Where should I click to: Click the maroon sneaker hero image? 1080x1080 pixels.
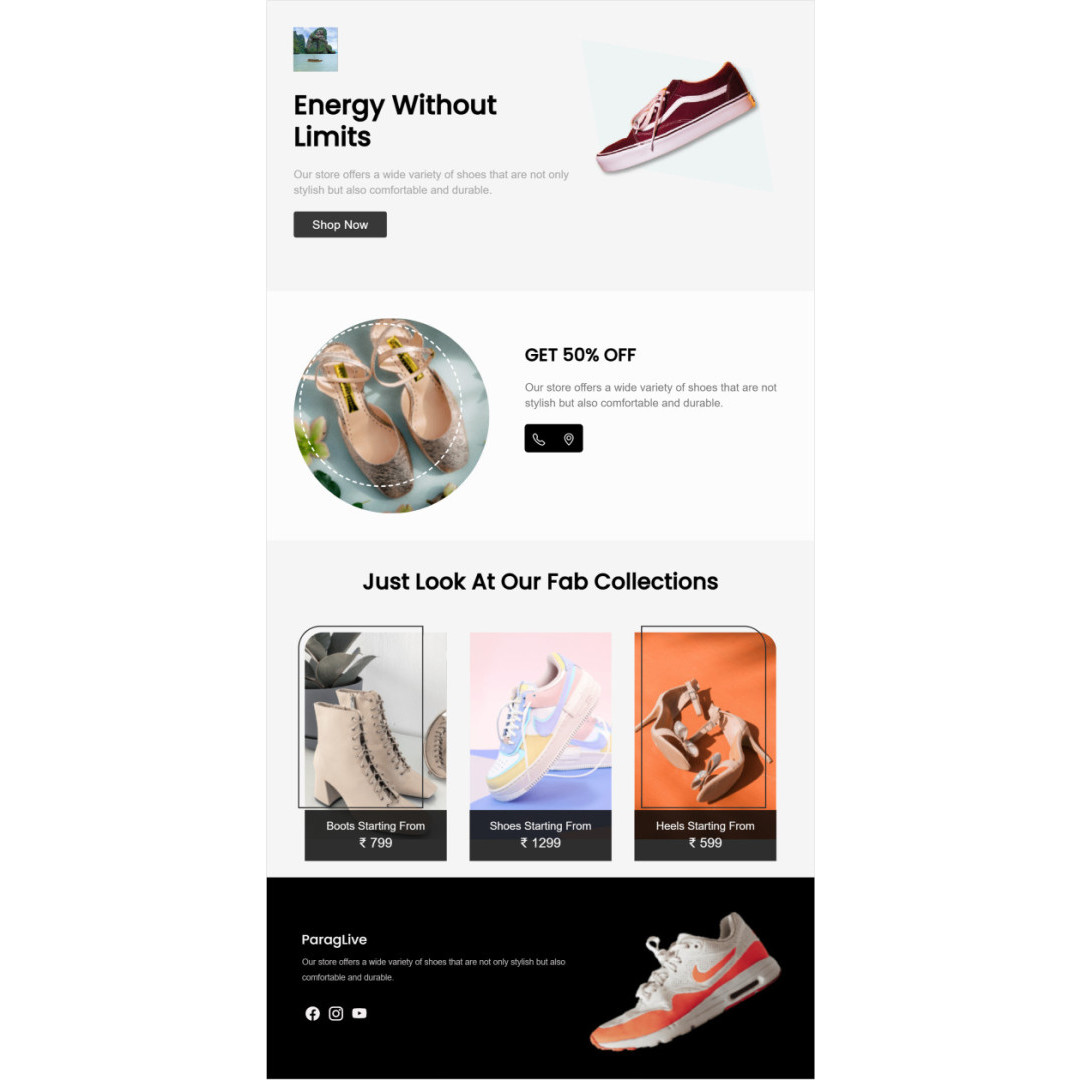coord(677,116)
